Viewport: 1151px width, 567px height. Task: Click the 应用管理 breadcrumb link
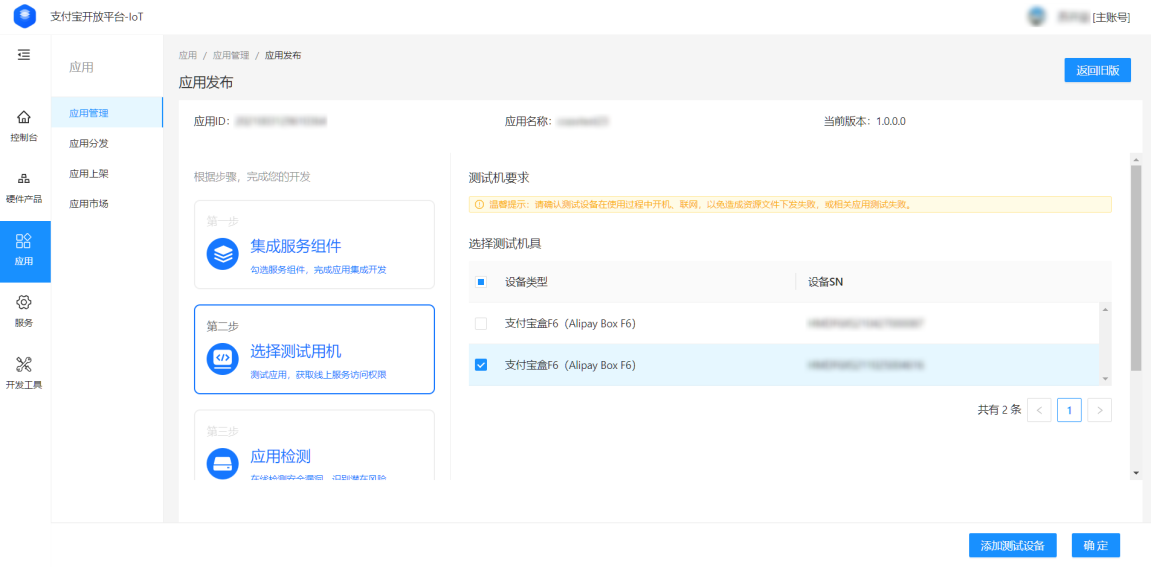pos(230,55)
